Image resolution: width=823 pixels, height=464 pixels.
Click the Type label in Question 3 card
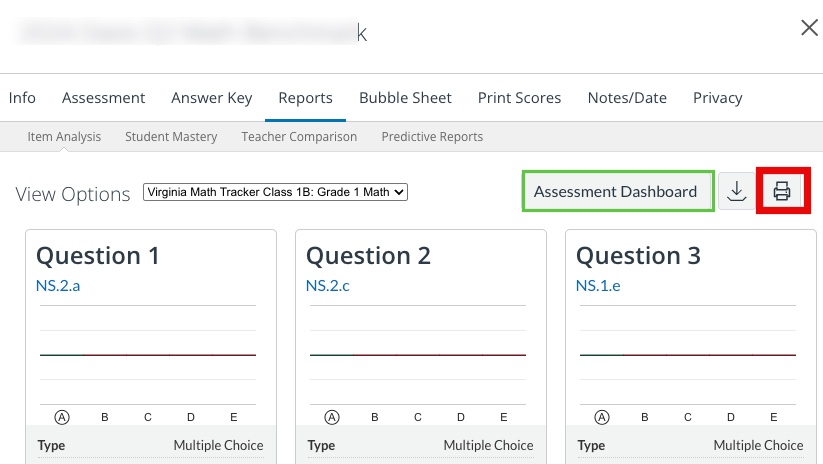click(x=591, y=446)
